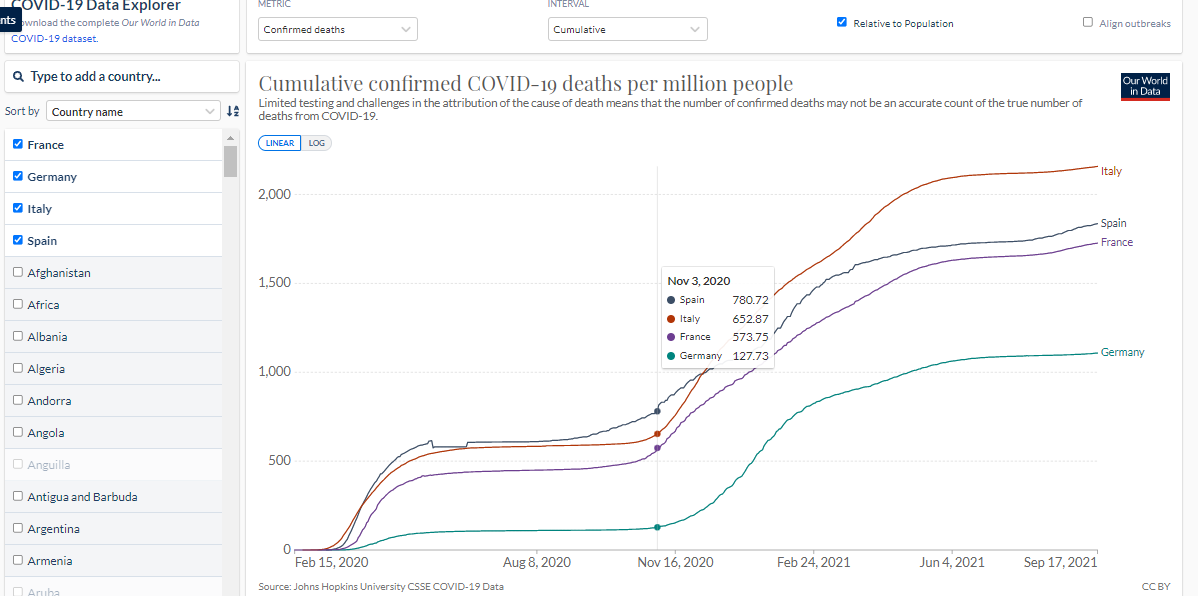Click the scrollbar up arrow in country list

point(230,137)
